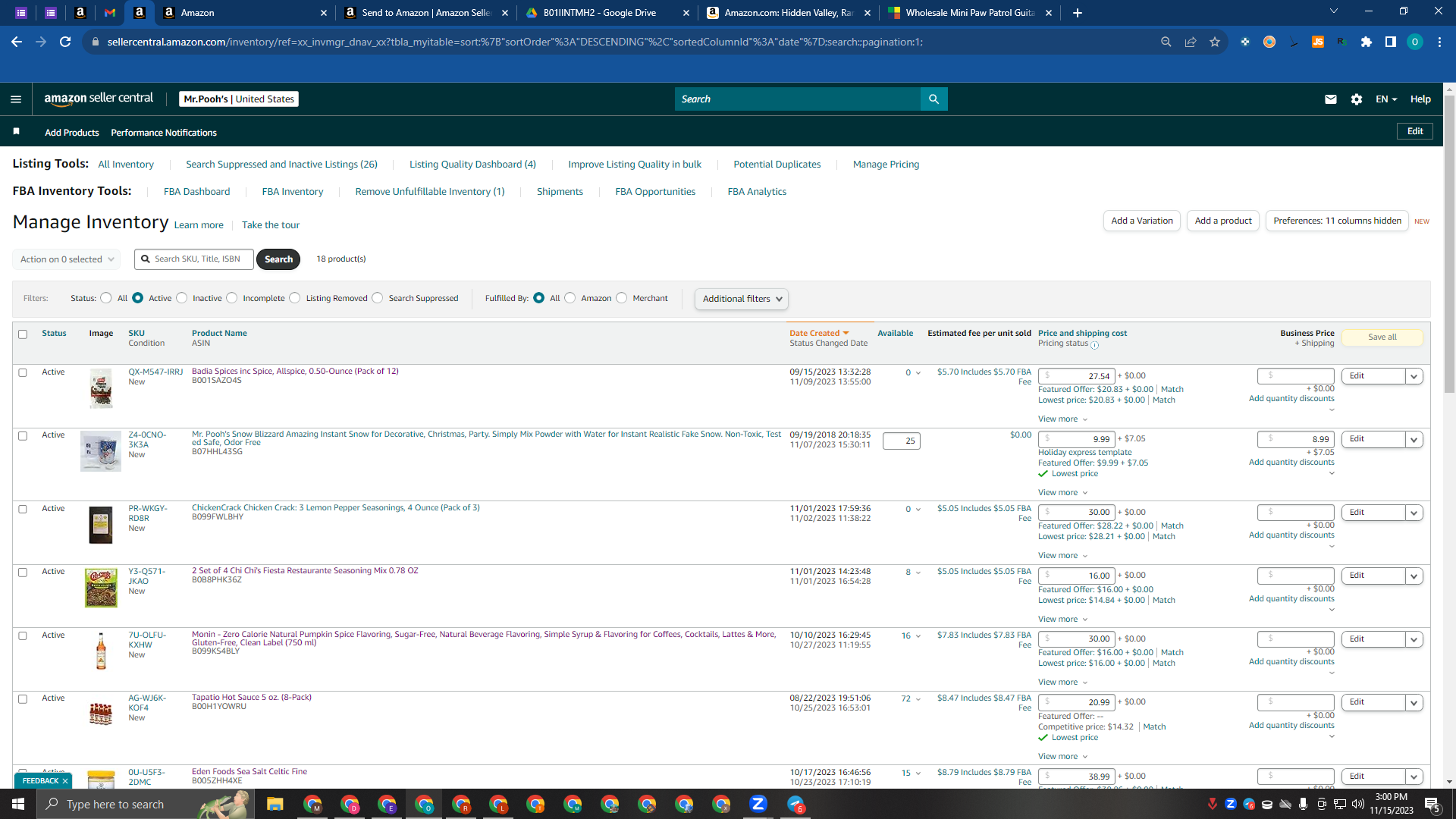Screen dimensions: 1456x819
Task: Tick the select-all checkbox in the table header
Action: pyautogui.click(x=23, y=334)
